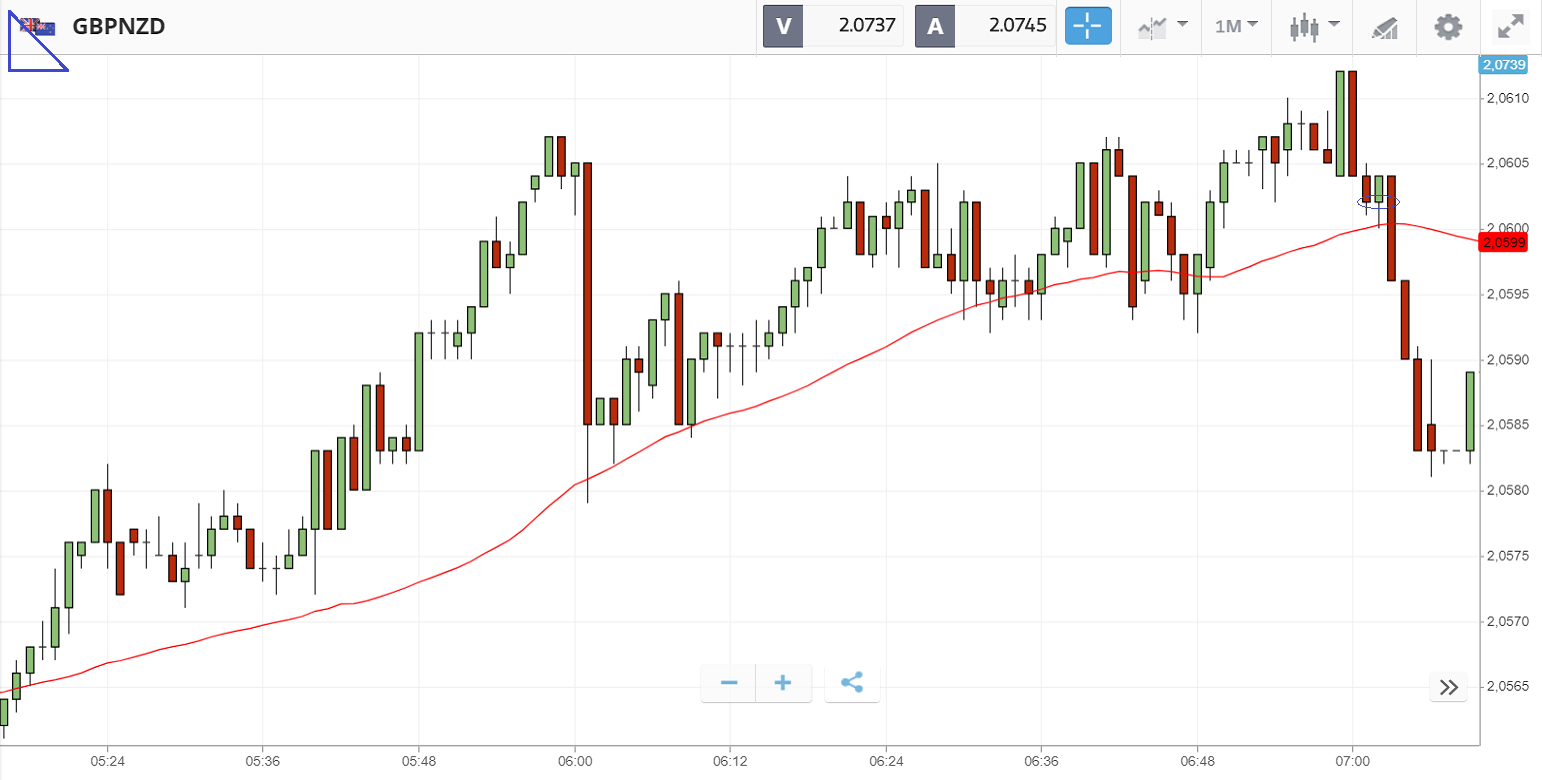This screenshot has height=780, width=1542.
Task: Click the fullscreen expand arrows icon
Action: 1510,26
